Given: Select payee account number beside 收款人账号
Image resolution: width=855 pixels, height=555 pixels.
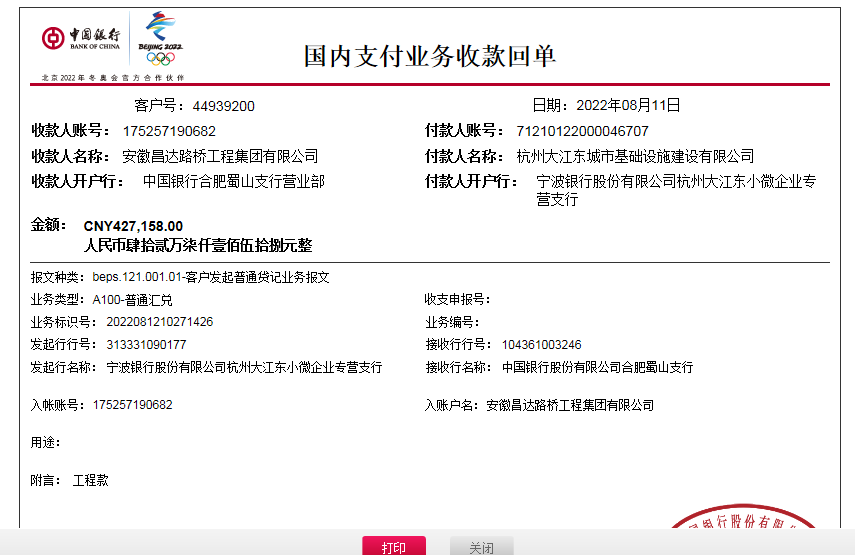Looking at the screenshot, I should coord(169,131).
